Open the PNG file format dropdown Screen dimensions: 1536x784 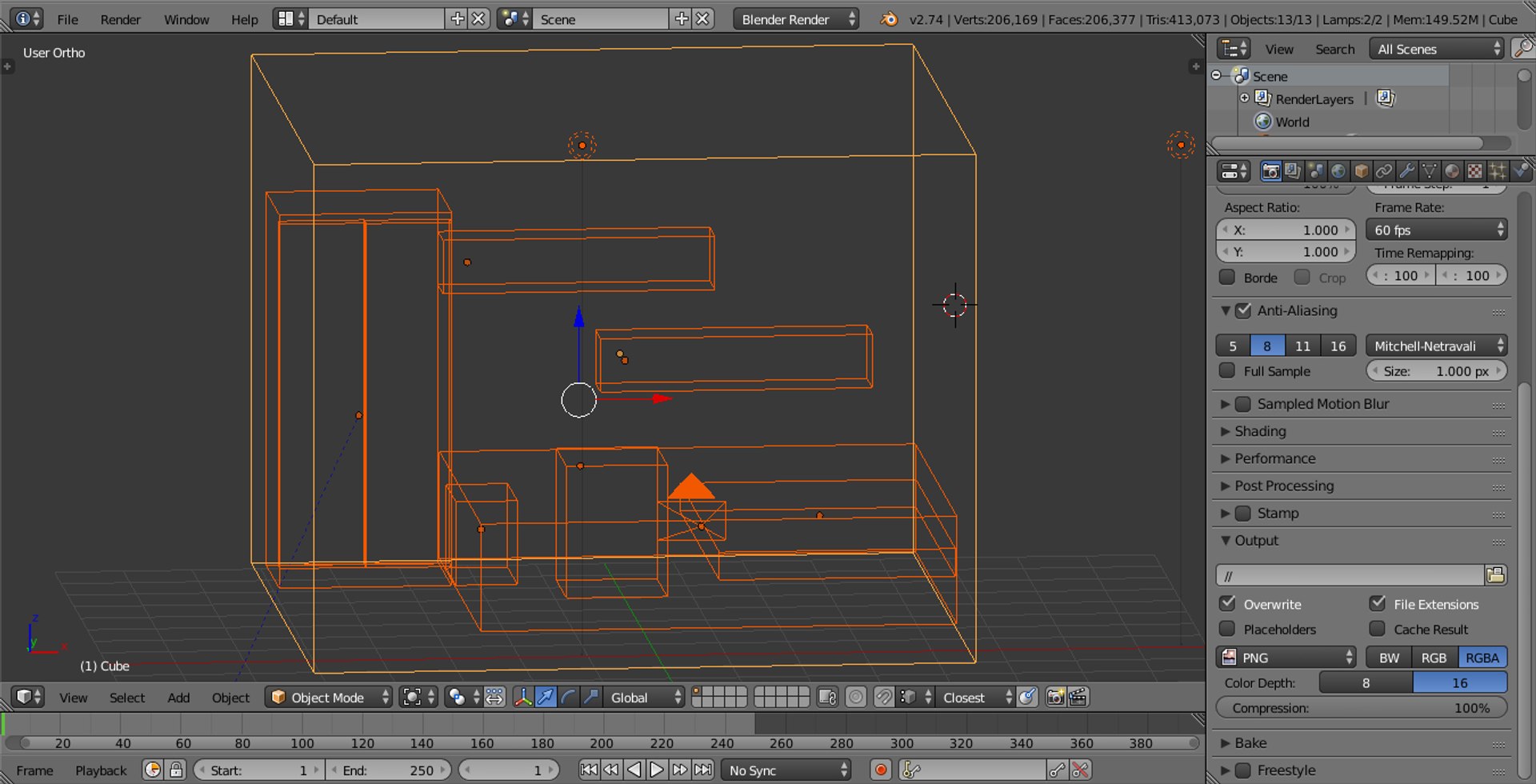pos(1286,658)
